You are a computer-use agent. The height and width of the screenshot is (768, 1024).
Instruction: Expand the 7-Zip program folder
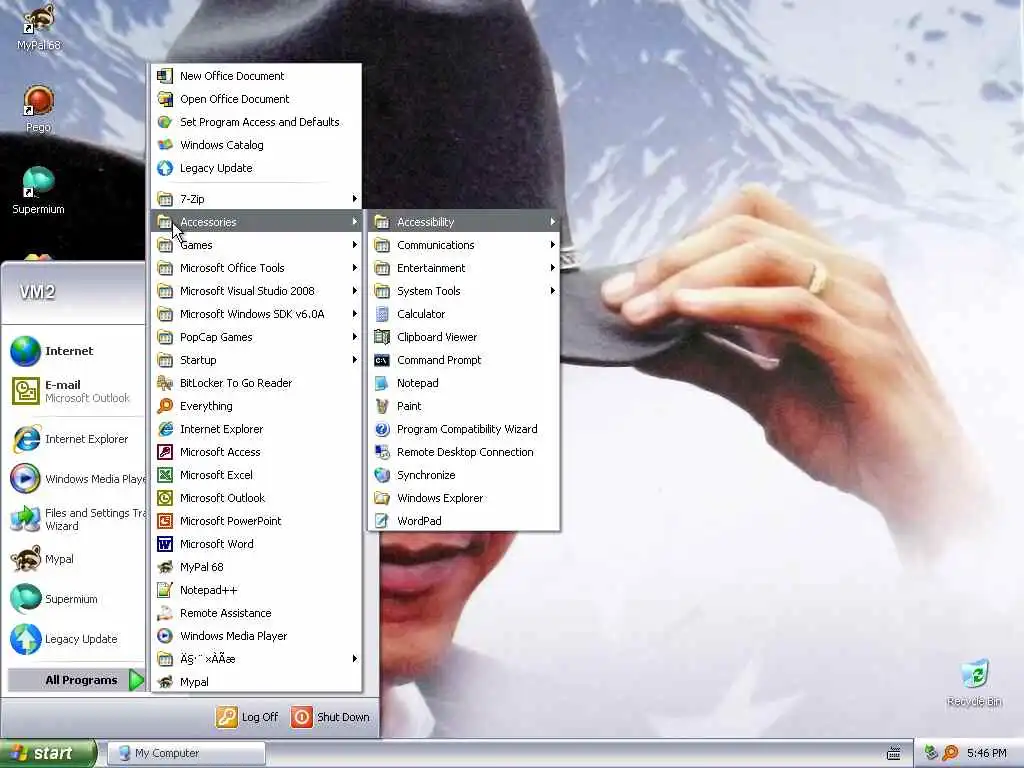(x=256, y=199)
